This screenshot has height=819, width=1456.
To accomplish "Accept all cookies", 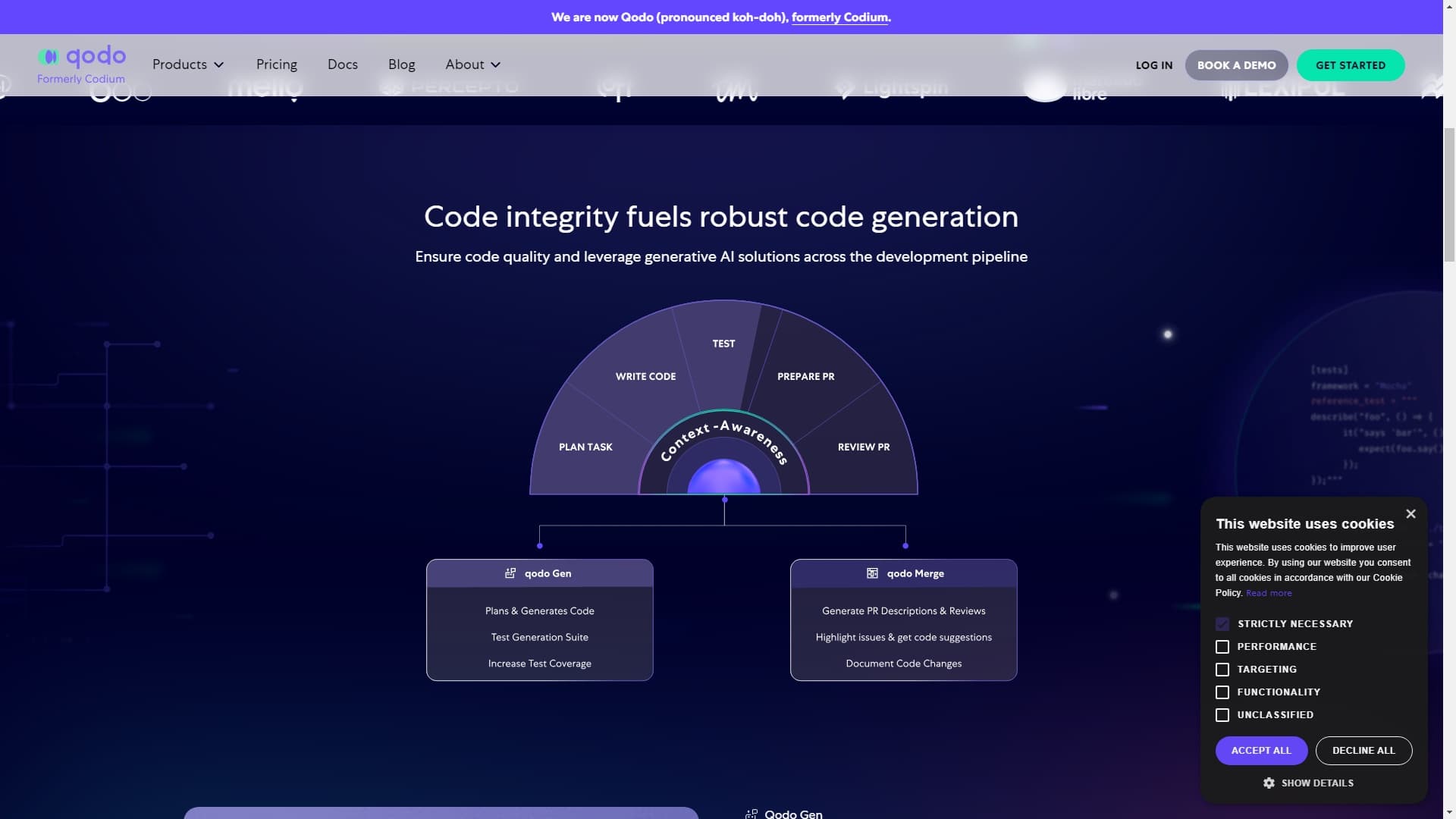I will [1261, 750].
